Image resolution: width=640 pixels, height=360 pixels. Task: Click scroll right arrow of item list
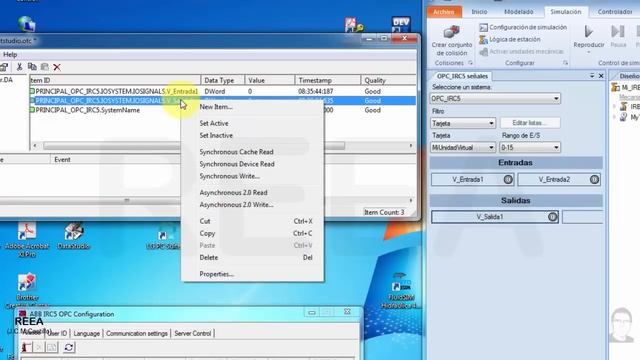tap(411, 146)
